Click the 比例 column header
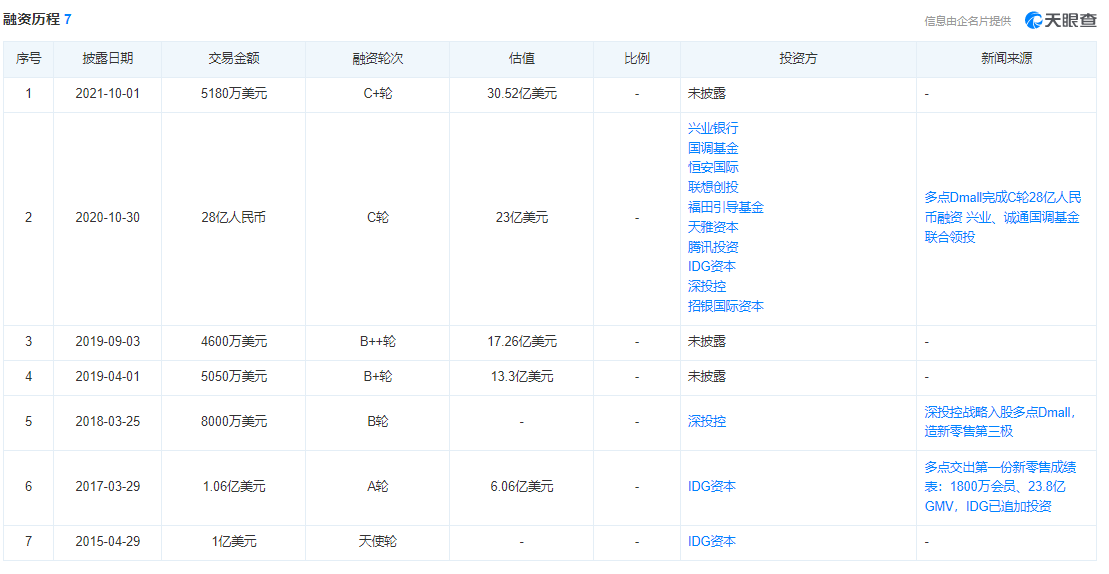The width and height of the screenshot is (1109, 574). (637, 59)
